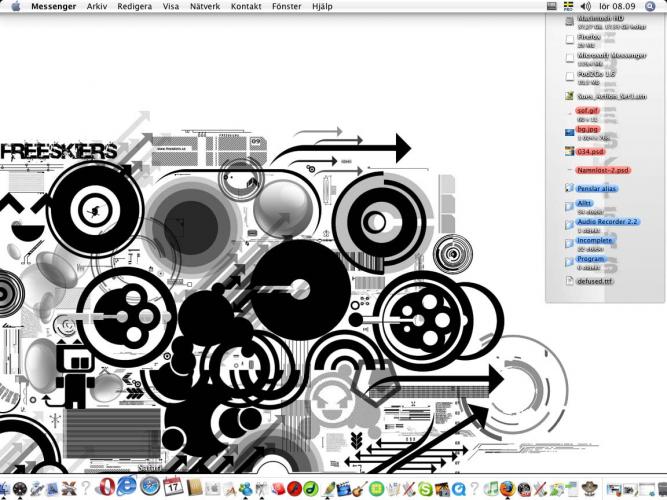667x500 pixels.
Task: Open the Redigera menu
Action: pos(135,6)
